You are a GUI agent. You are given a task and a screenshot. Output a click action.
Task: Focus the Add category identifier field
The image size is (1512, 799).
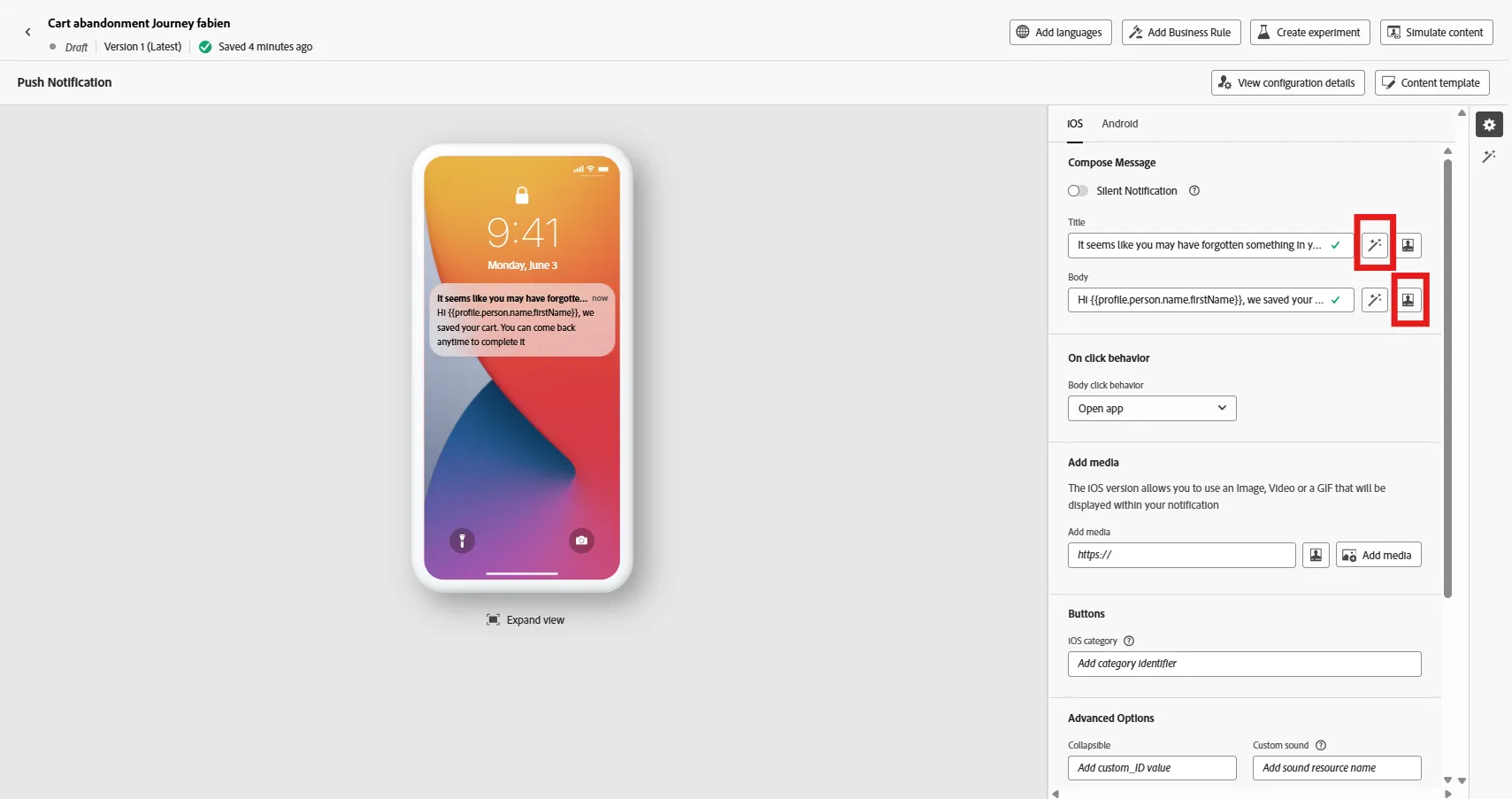(1244, 664)
